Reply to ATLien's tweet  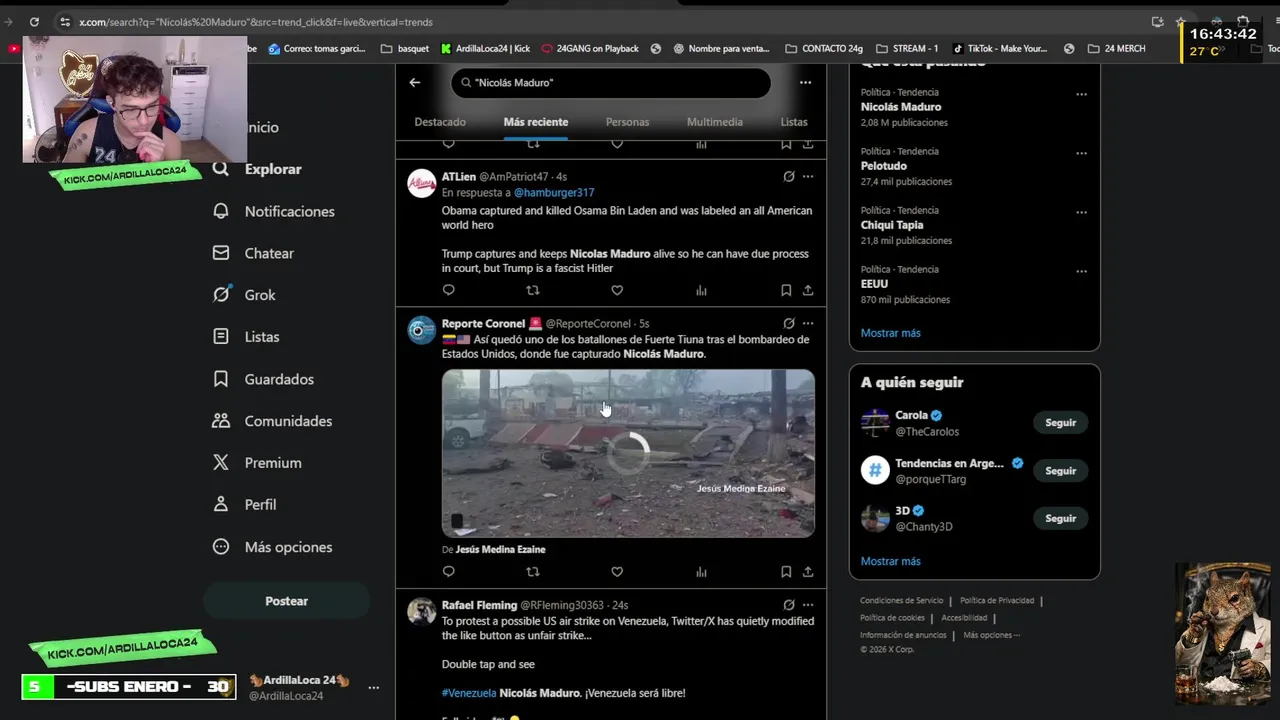pos(448,290)
